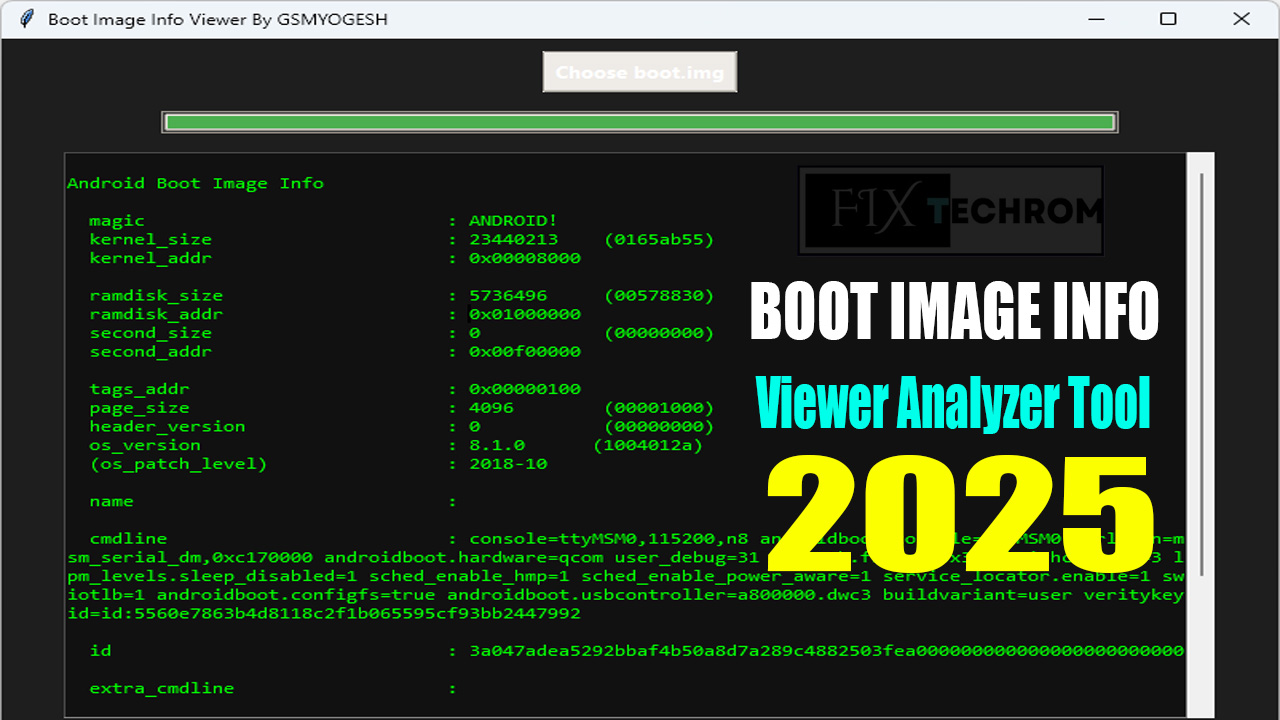Click the window title "Boot Image Info Viewer By GSMYOGESH"

click(x=218, y=19)
